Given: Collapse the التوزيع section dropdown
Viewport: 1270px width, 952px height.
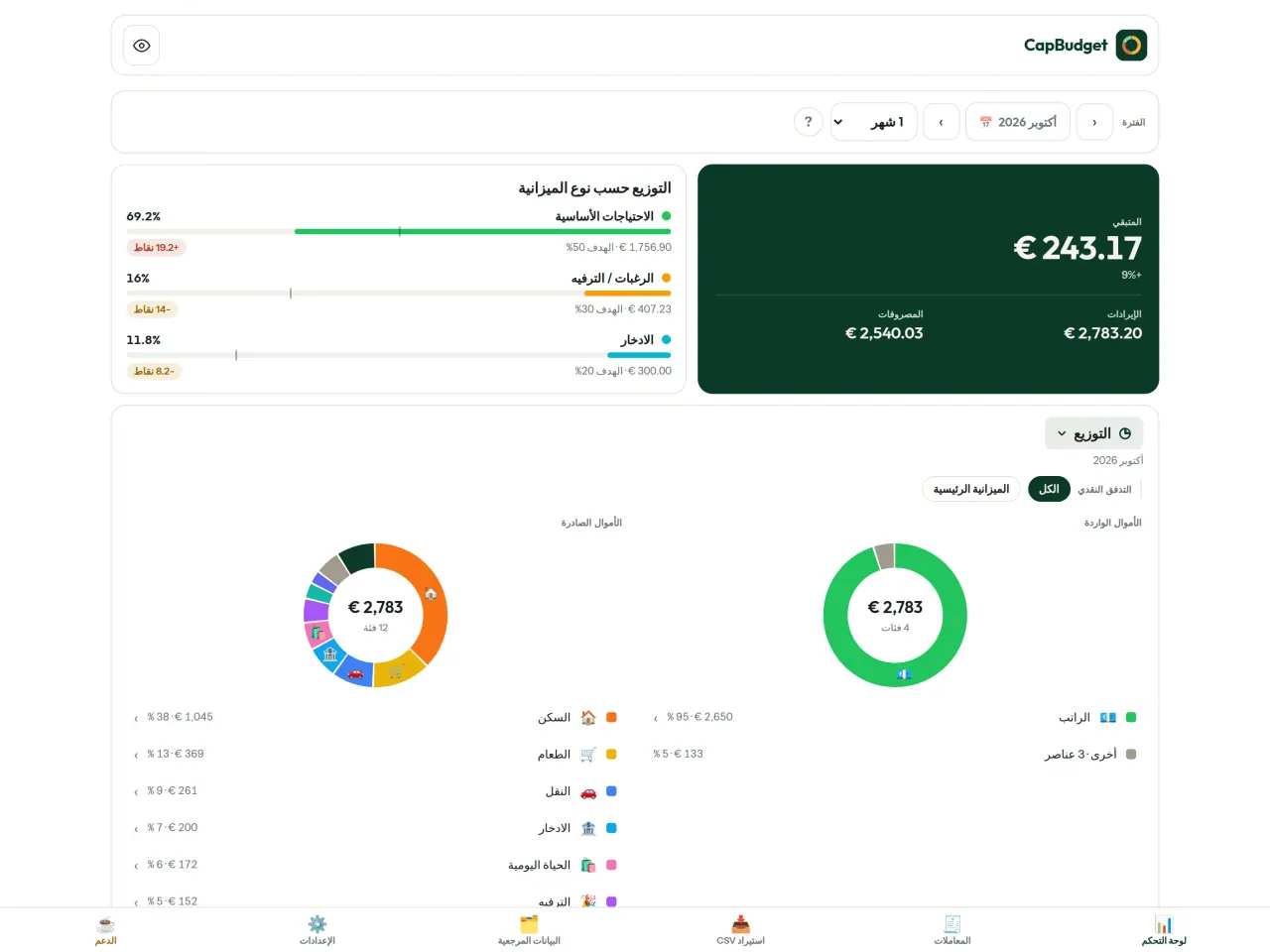Looking at the screenshot, I should tap(1093, 433).
